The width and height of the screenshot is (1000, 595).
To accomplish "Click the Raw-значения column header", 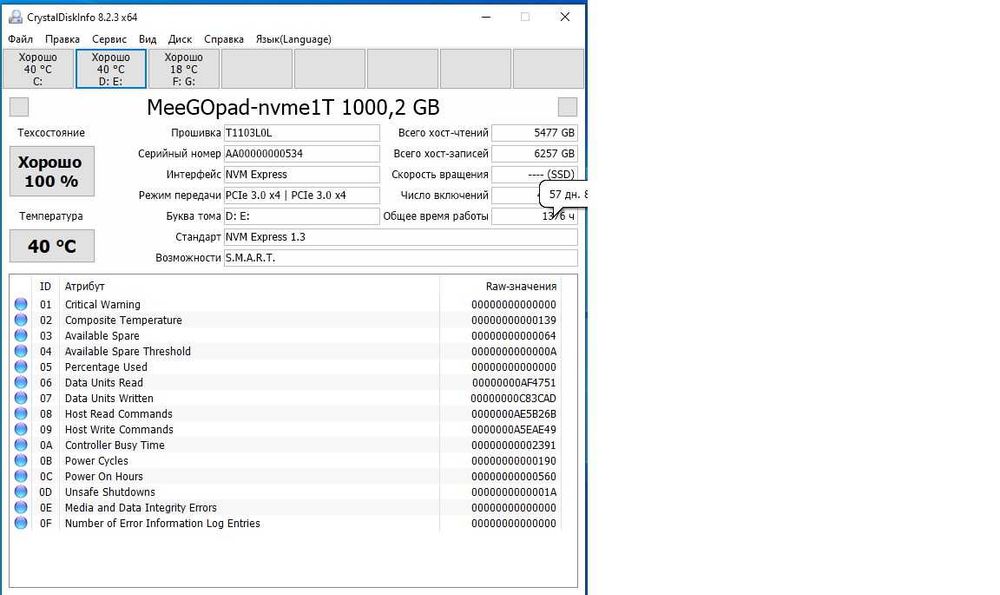I will click(x=521, y=286).
